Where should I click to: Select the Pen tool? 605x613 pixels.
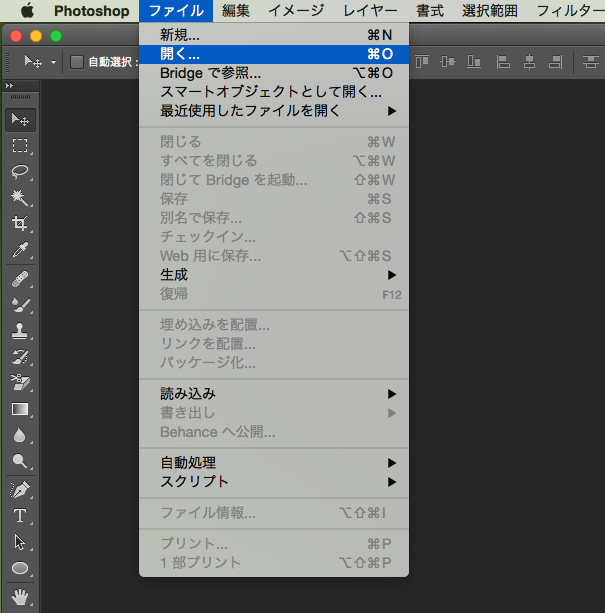pyautogui.click(x=20, y=490)
